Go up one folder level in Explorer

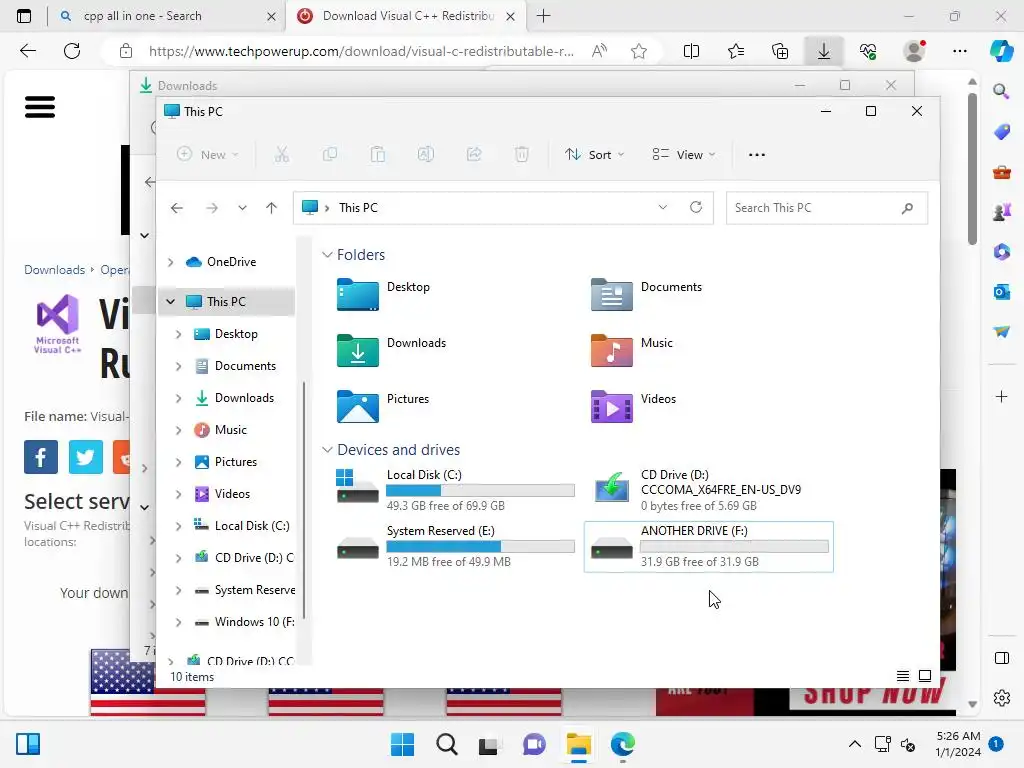point(272,208)
